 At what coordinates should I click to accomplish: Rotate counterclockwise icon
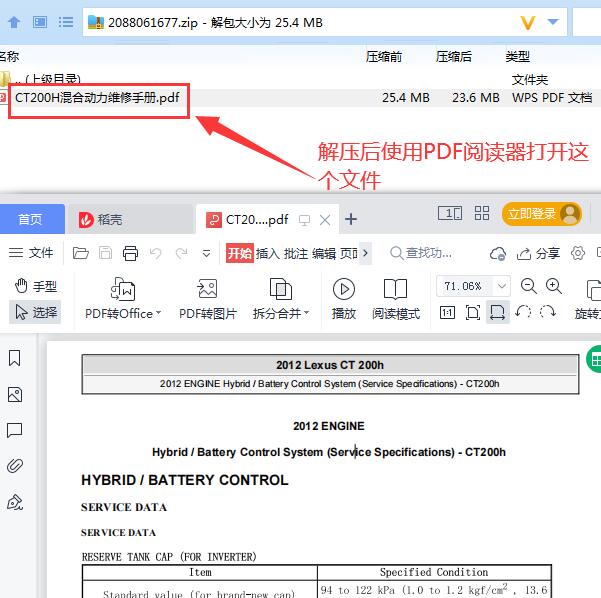coord(523,312)
